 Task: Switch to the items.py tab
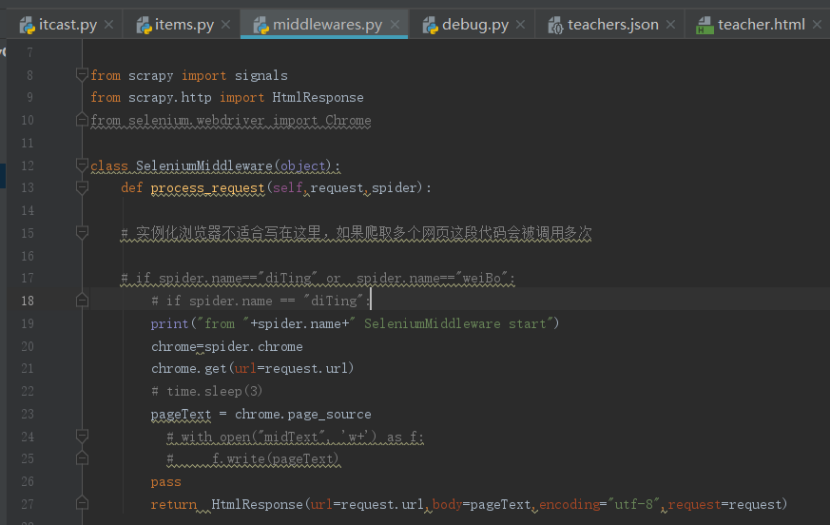(184, 24)
